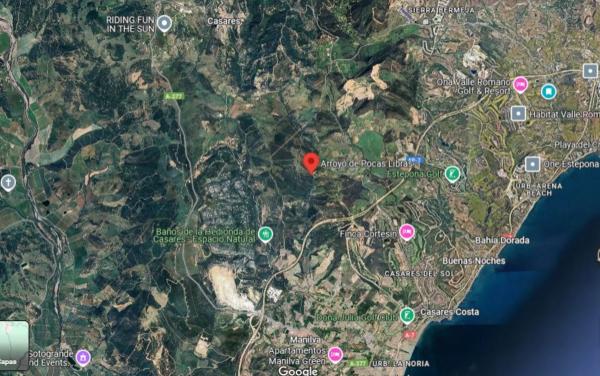Screen dimensions: 600x376
Task: Select the Habitat Valle Romano square marker
Action: coord(518,114)
